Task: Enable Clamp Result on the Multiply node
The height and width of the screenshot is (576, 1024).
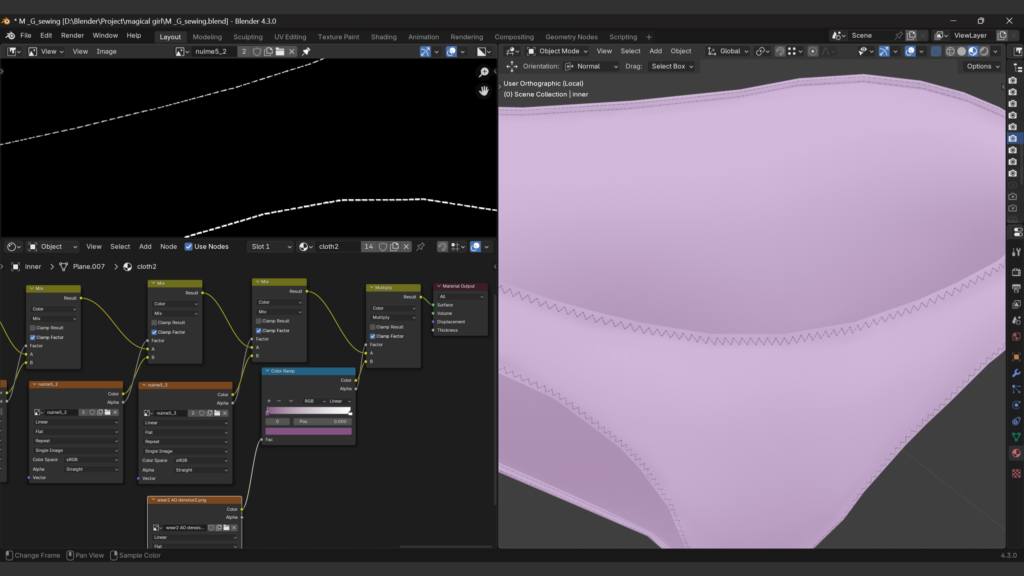Action: [372, 327]
